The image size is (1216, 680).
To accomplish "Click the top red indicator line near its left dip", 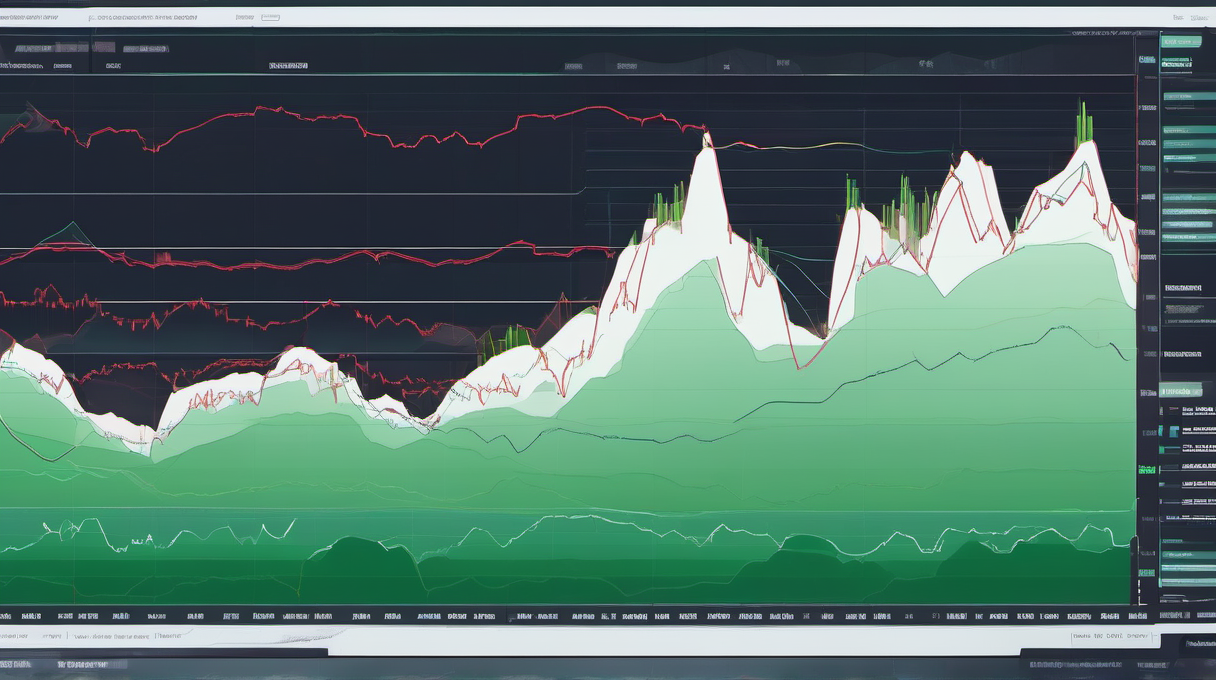I will (x=152, y=148).
